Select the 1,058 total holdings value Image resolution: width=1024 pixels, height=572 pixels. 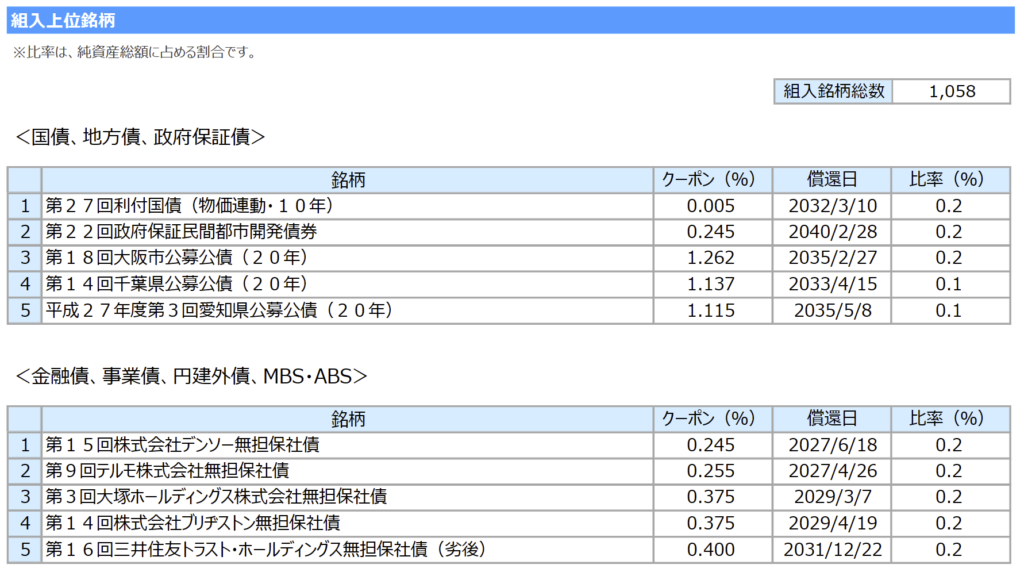951,91
